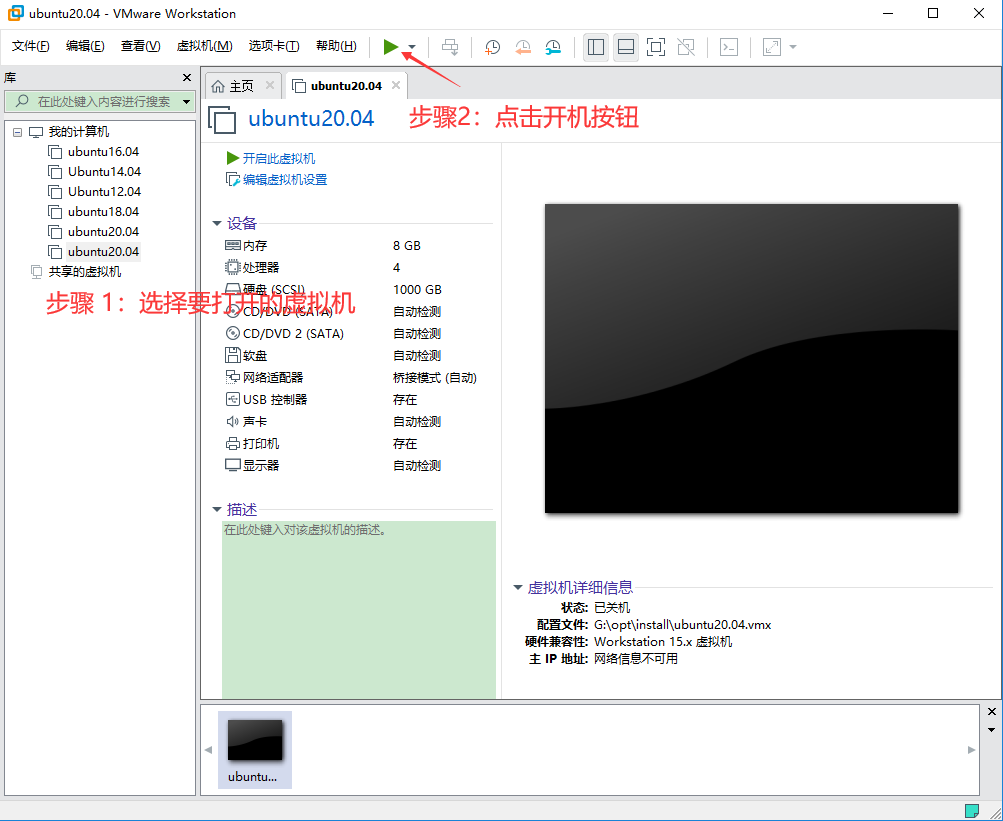
Task: Toggle the library sidebar view button
Action: pyautogui.click(x=596, y=47)
